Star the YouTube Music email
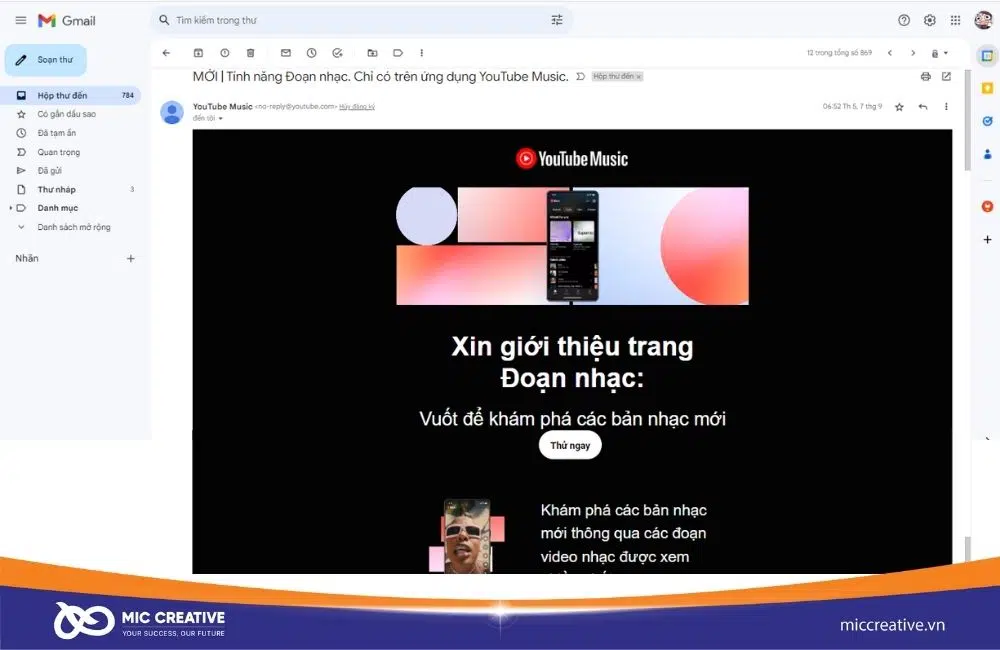Image resolution: width=1000 pixels, height=650 pixels. click(x=899, y=107)
